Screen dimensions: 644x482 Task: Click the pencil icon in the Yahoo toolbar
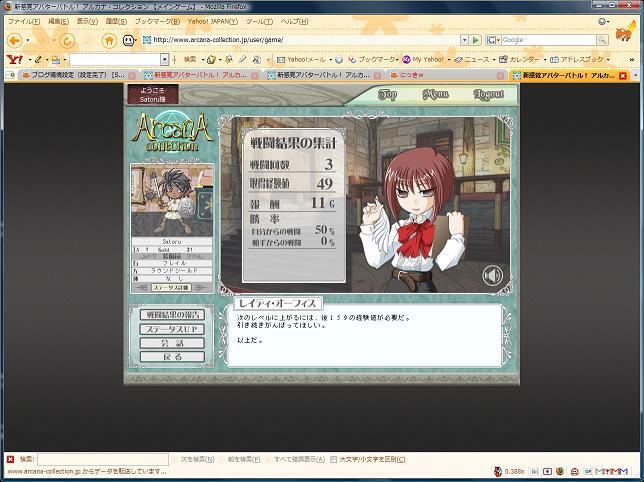(38, 60)
